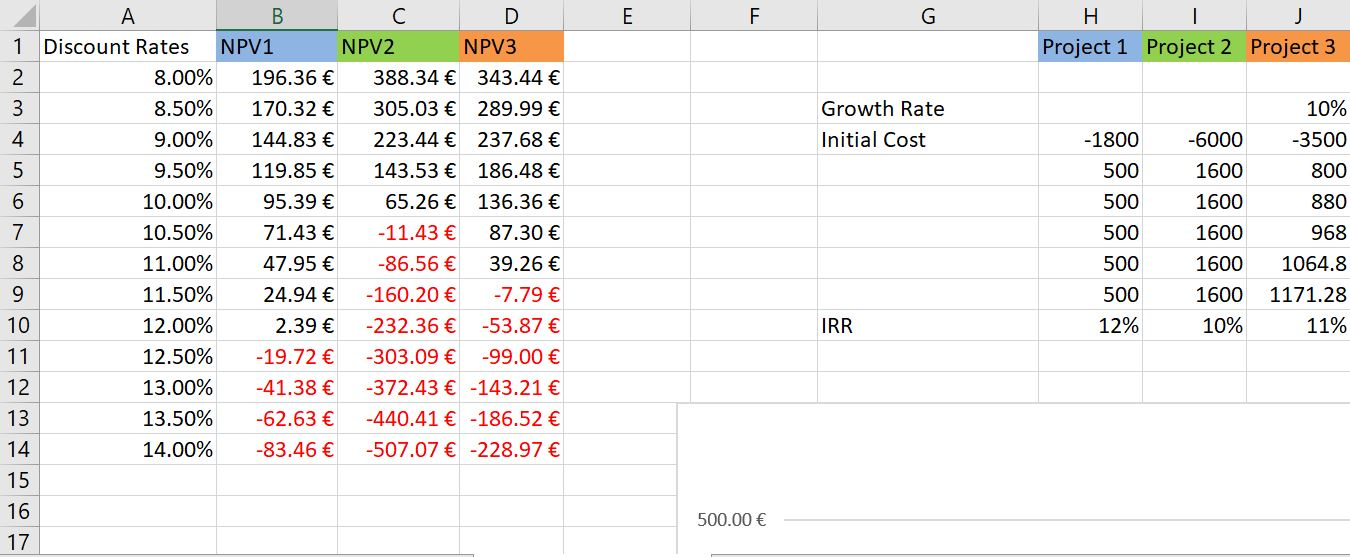Select column J header
Image resolution: width=1350 pixels, height=557 pixels.
(x=1298, y=15)
